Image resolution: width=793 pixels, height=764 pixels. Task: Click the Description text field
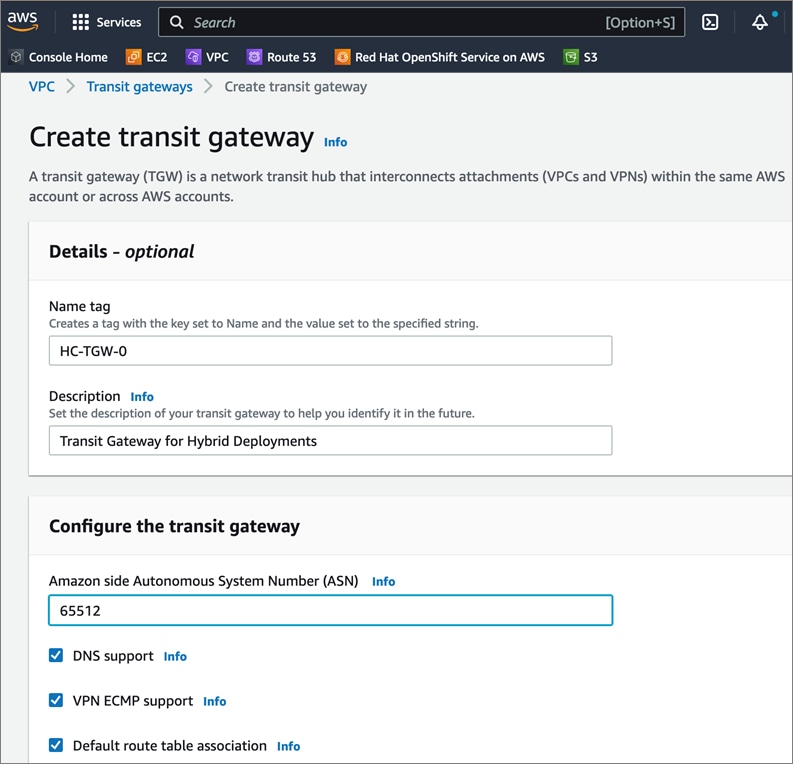coord(330,440)
